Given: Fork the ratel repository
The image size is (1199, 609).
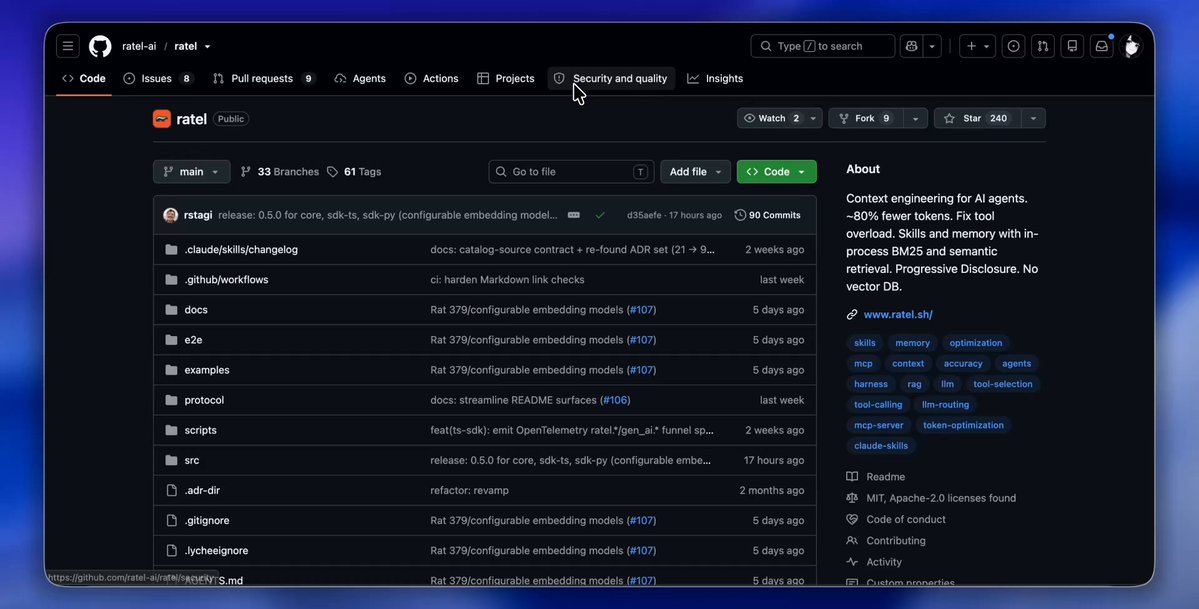Looking at the screenshot, I should pyautogui.click(x=866, y=119).
